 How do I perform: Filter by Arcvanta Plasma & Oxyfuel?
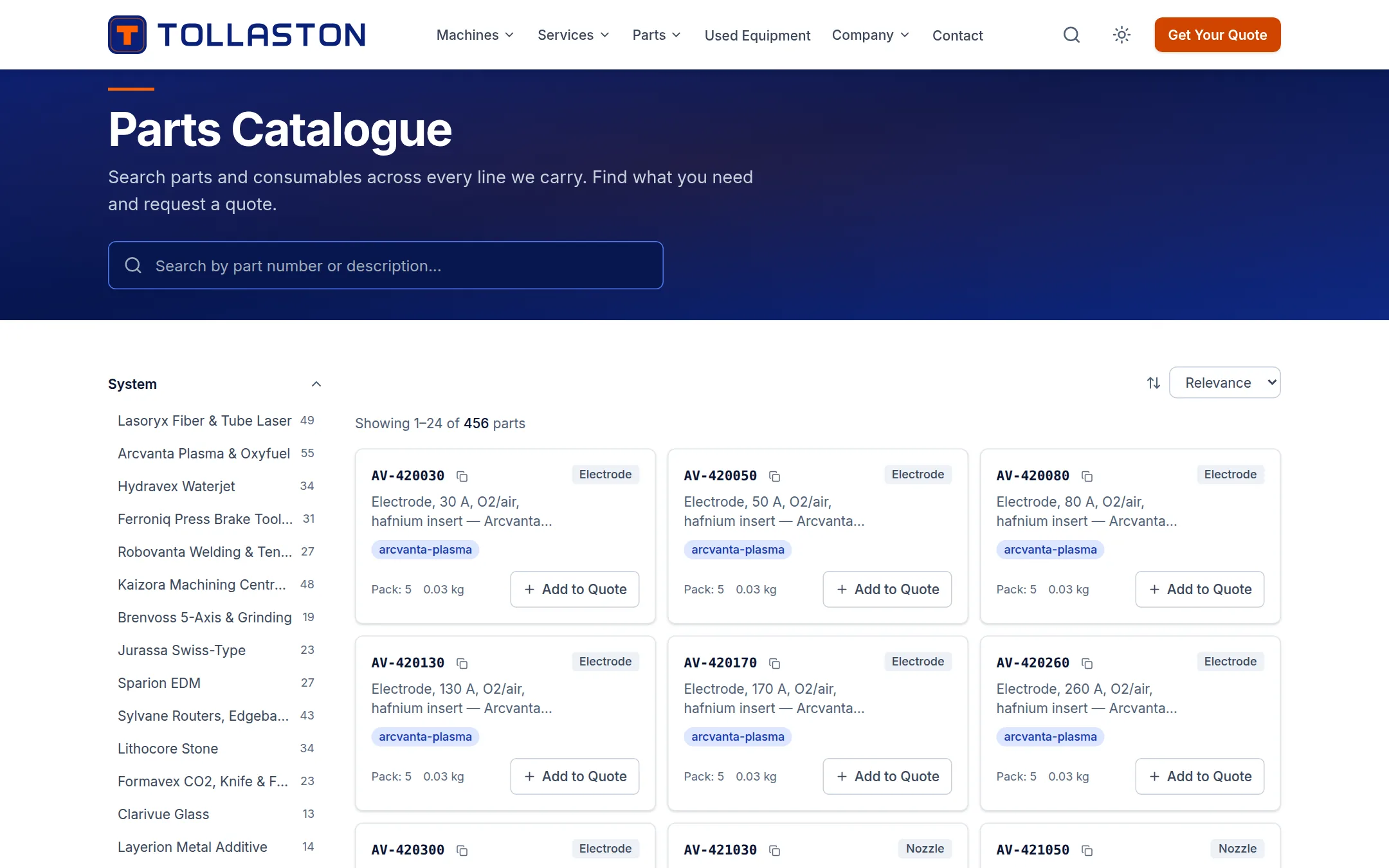point(215,453)
